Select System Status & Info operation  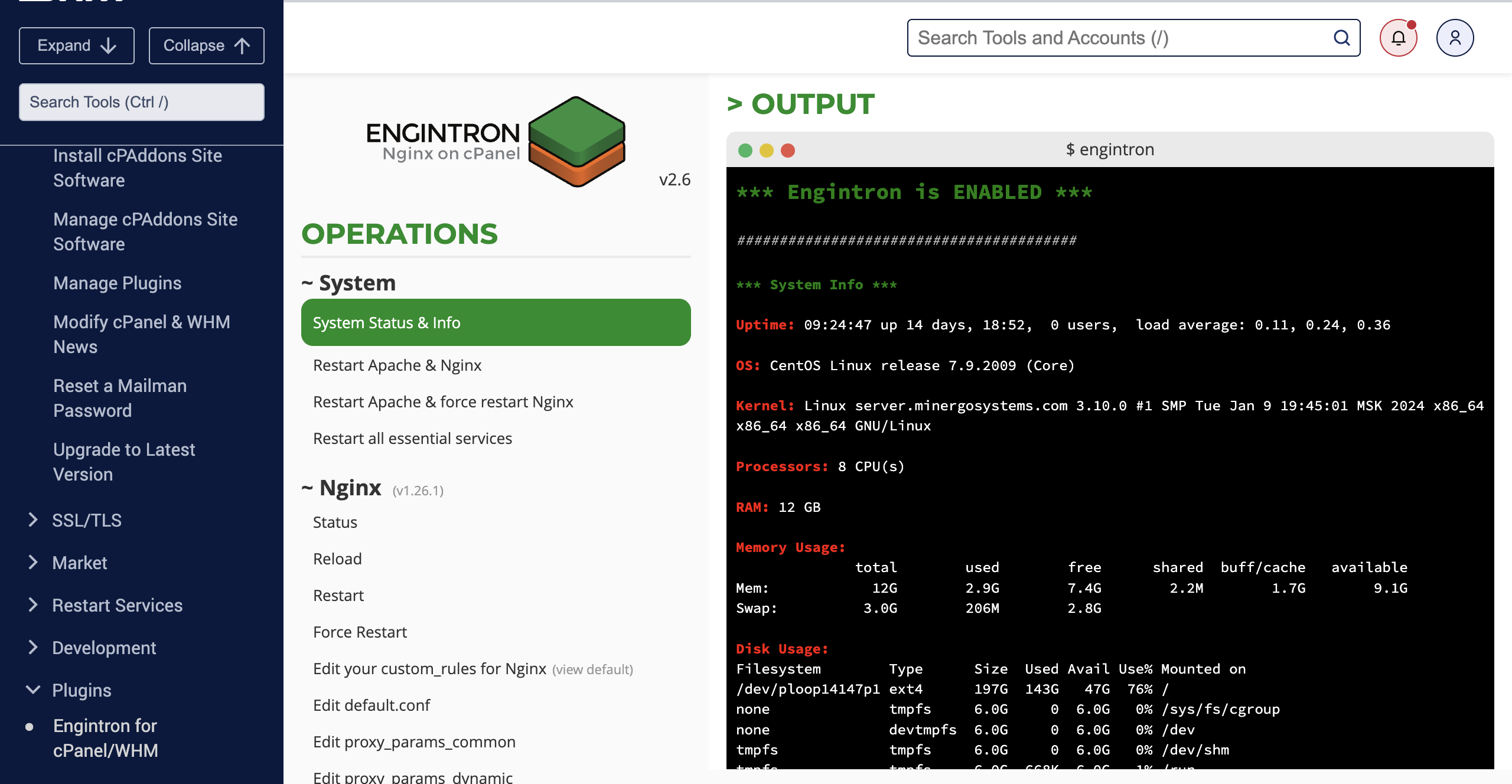[x=496, y=322]
